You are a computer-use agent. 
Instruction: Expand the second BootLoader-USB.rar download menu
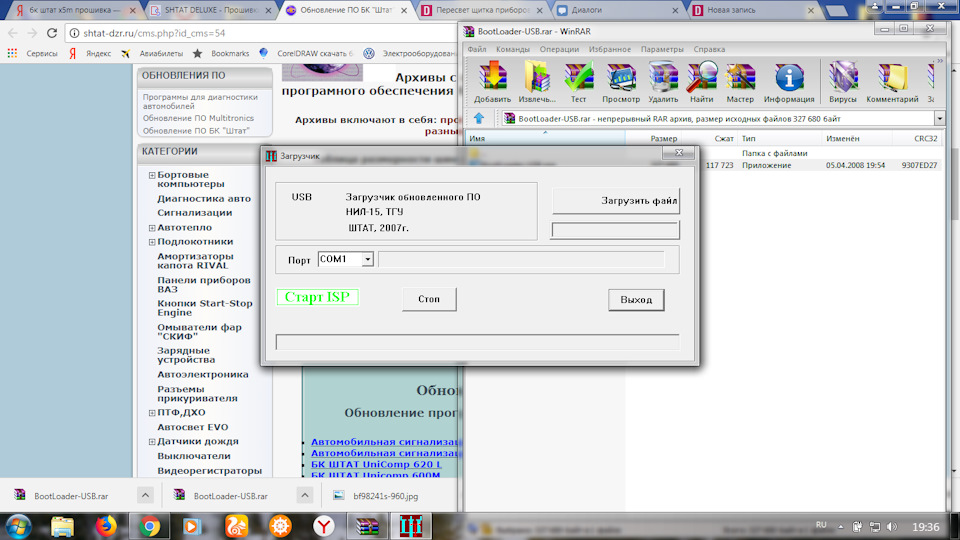(x=305, y=495)
